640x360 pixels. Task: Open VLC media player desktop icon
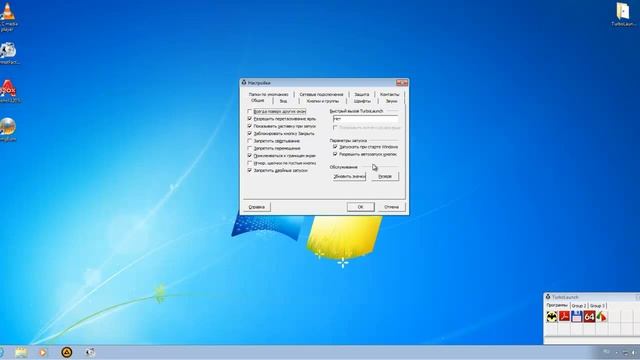(8, 15)
